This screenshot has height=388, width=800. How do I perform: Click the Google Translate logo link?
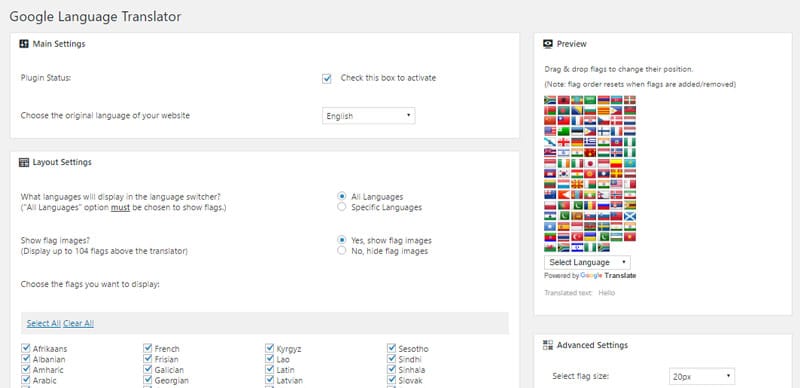(x=608, y=276)
